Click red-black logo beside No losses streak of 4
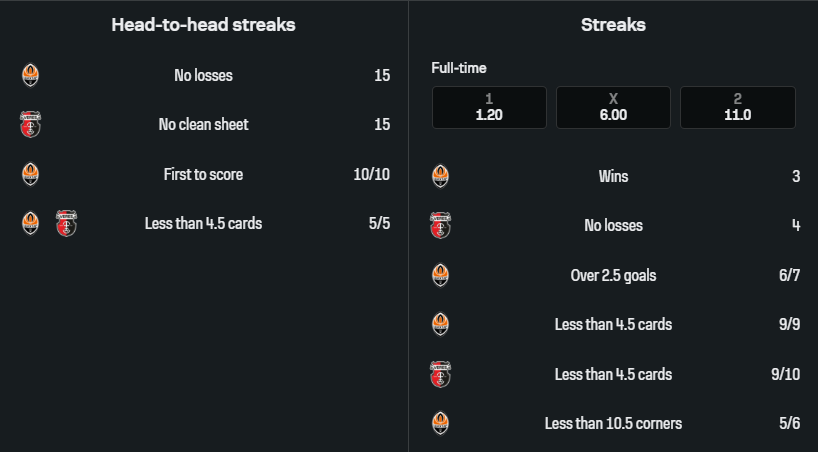 pyautogui.click(x=440, y=226)
